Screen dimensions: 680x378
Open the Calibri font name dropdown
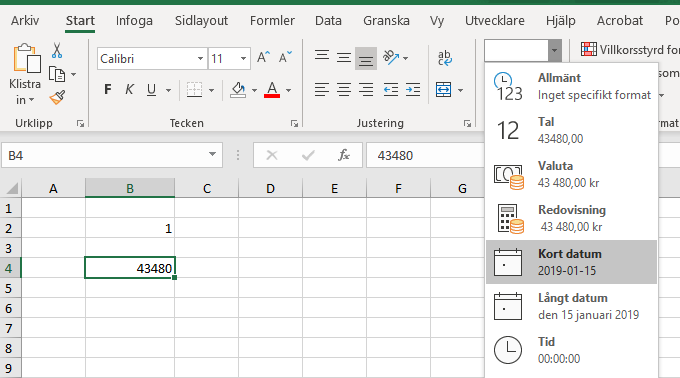click(x=200, y=59)
